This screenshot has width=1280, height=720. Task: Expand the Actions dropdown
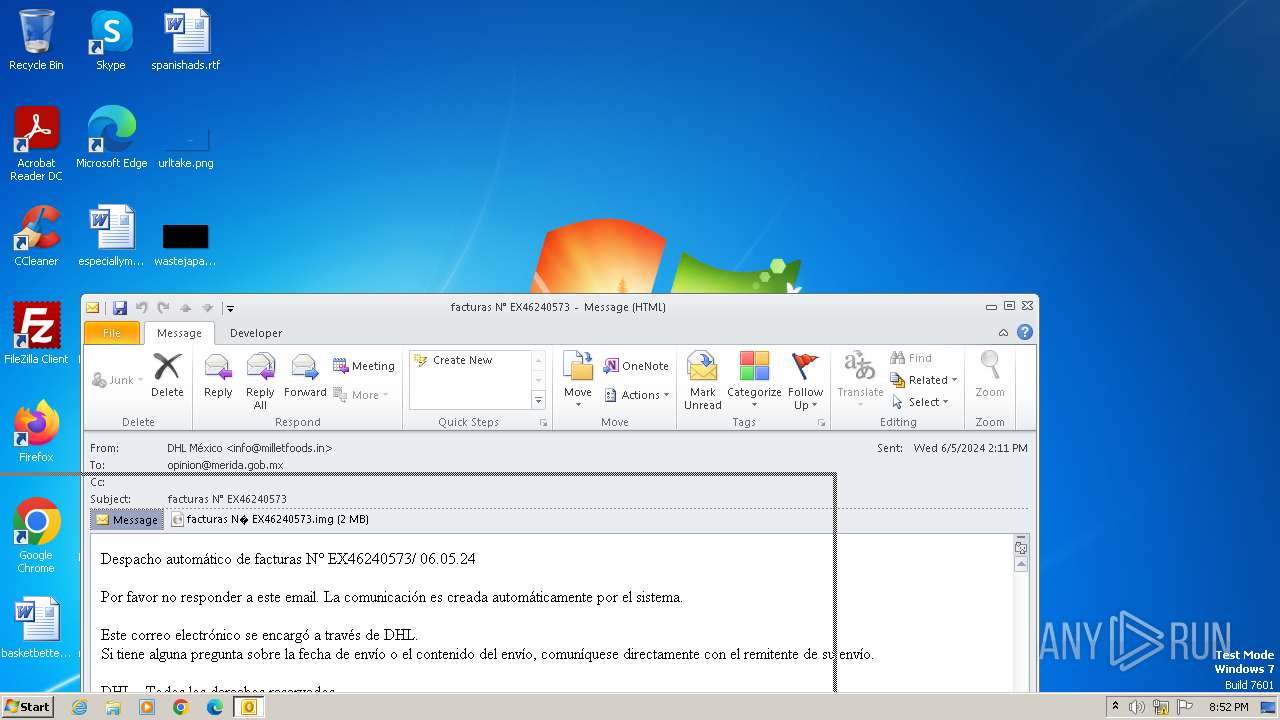click(636, 395)
